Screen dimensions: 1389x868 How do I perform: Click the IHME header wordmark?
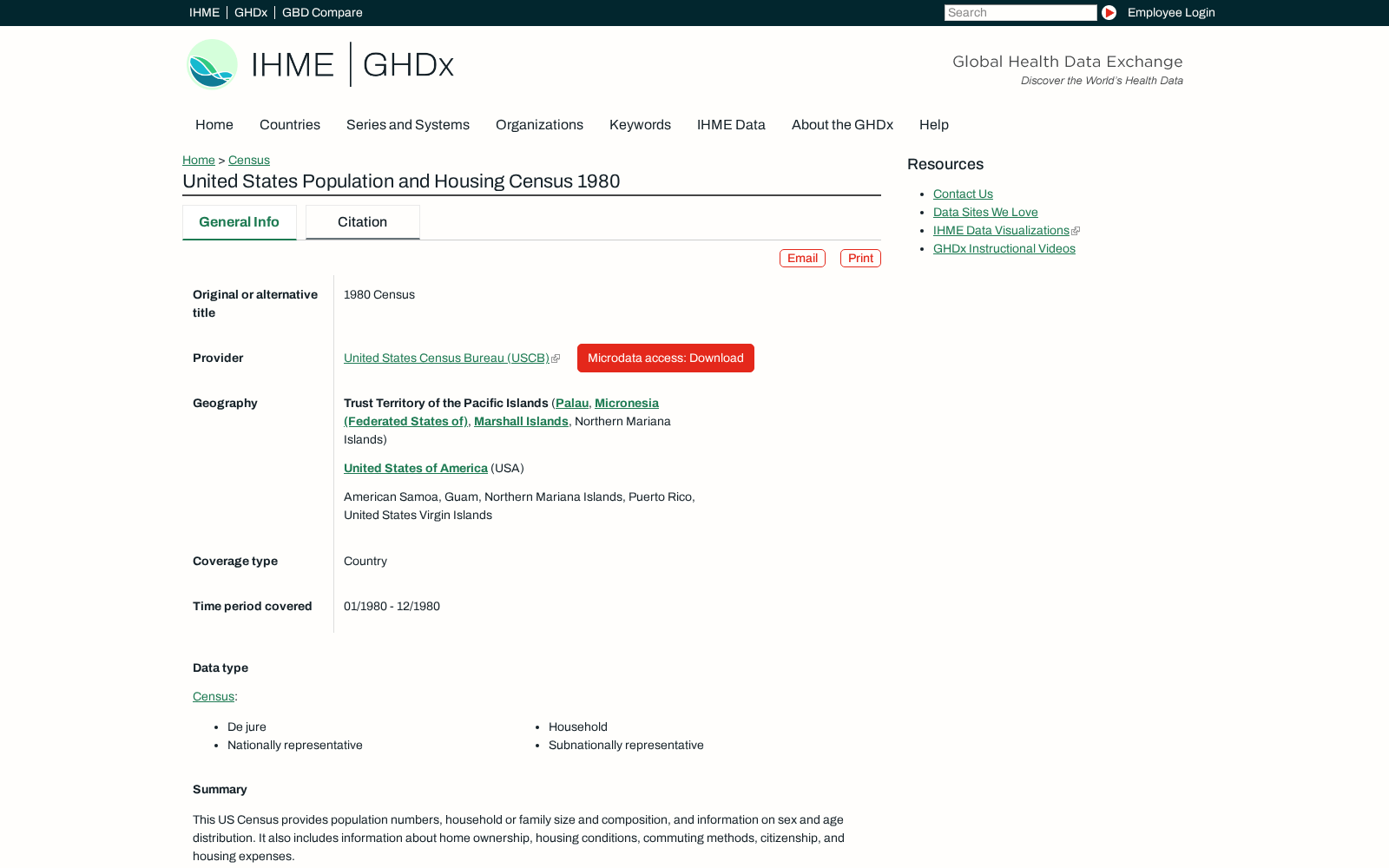coord(293,65)
